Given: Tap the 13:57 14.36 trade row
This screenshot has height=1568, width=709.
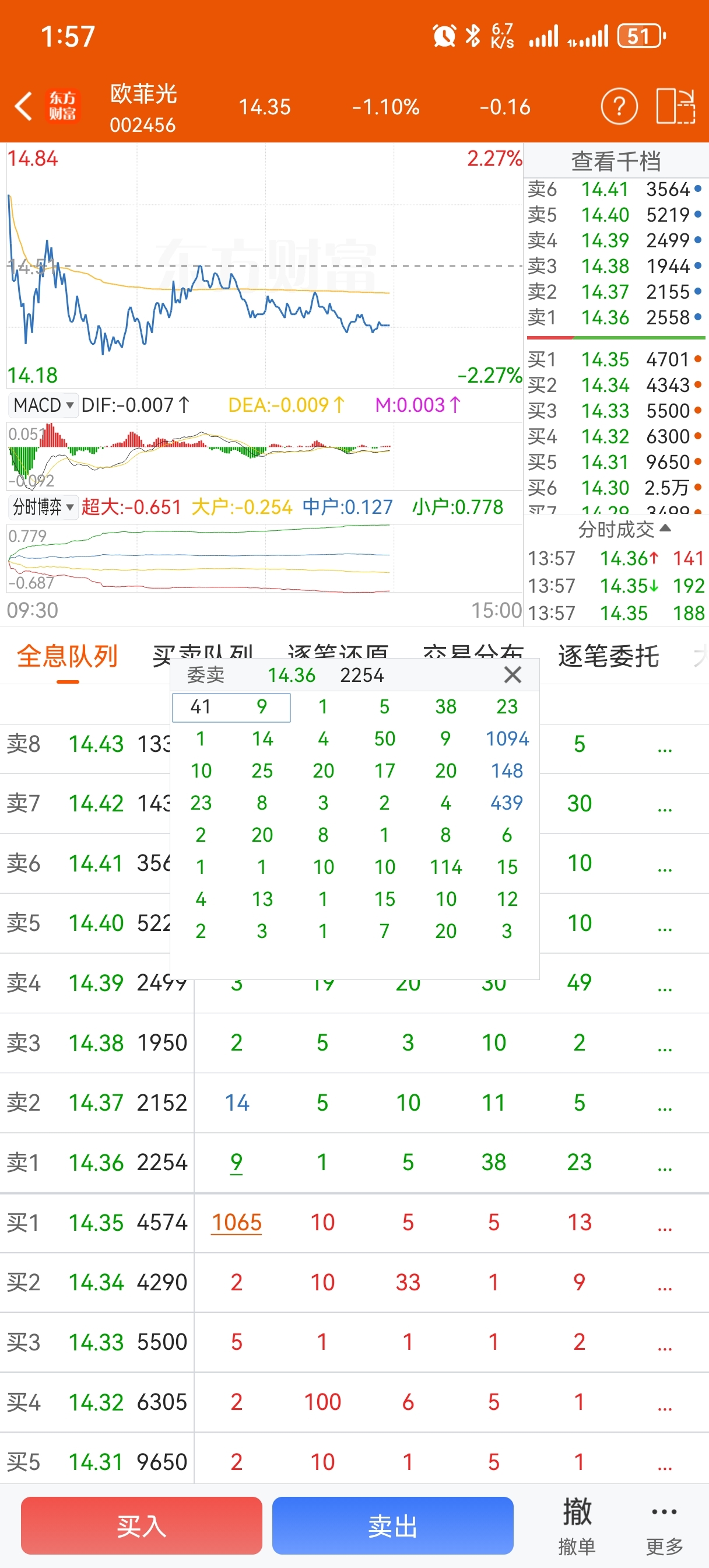Looking at the screenshot, I should [x=615, y=558].
